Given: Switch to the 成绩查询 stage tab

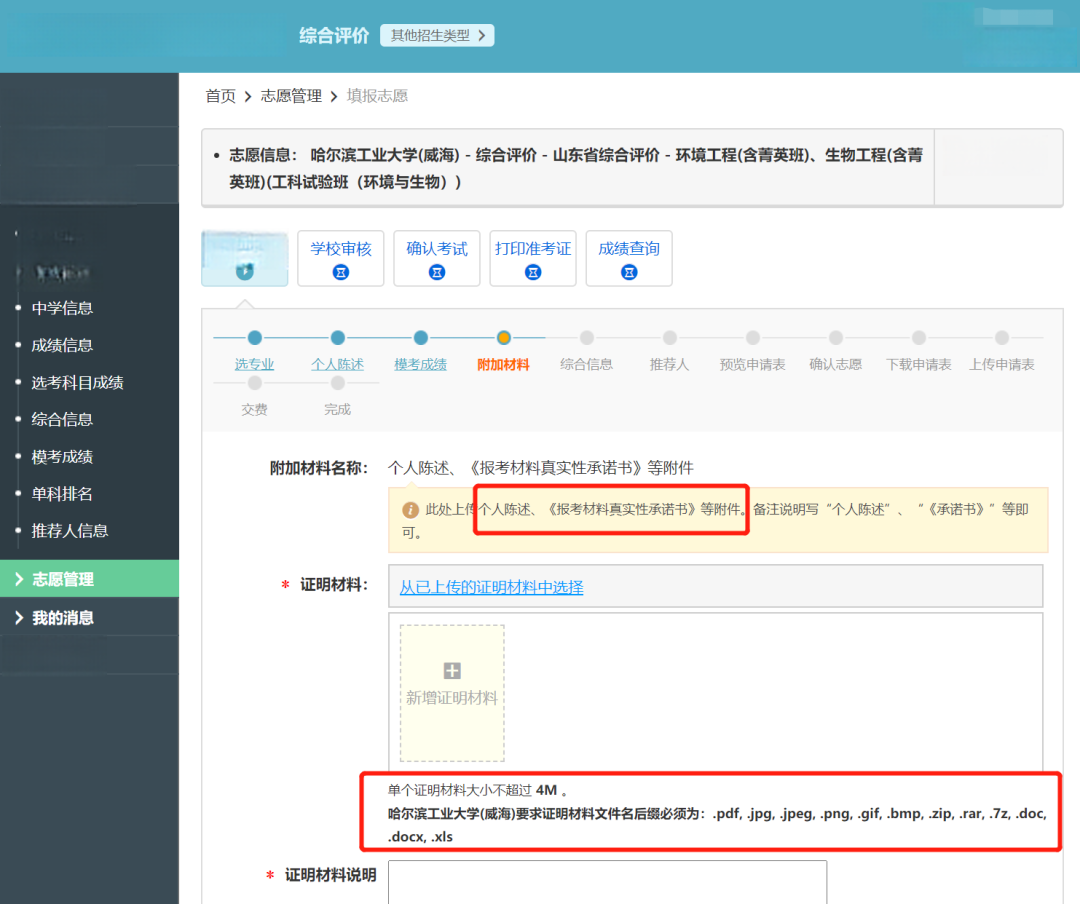Looking at the screenshot, I should (x=629, y=258).
